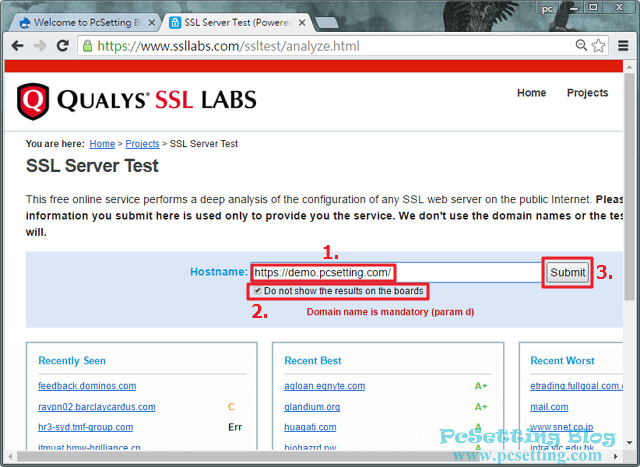The width and height of the screenshot is (640, 467).
Task: Toggle 'Do not show the results' checkbox
Action: pos(258,291)
